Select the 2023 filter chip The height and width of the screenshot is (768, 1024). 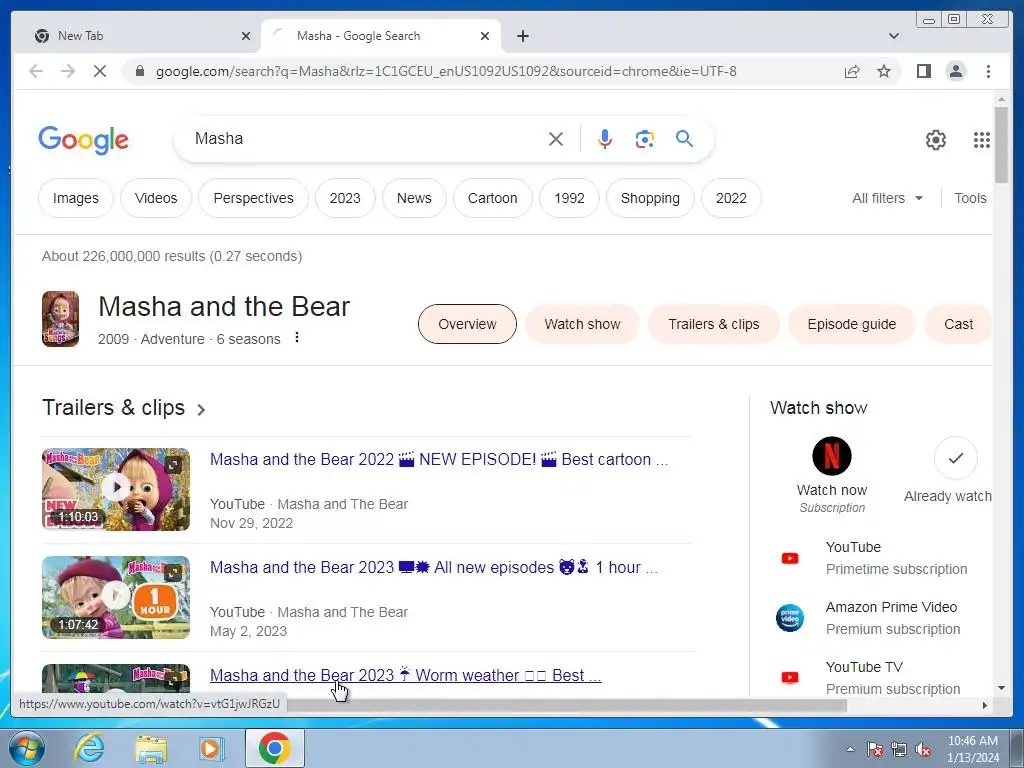pyautogui.click(x=345, y=198)
